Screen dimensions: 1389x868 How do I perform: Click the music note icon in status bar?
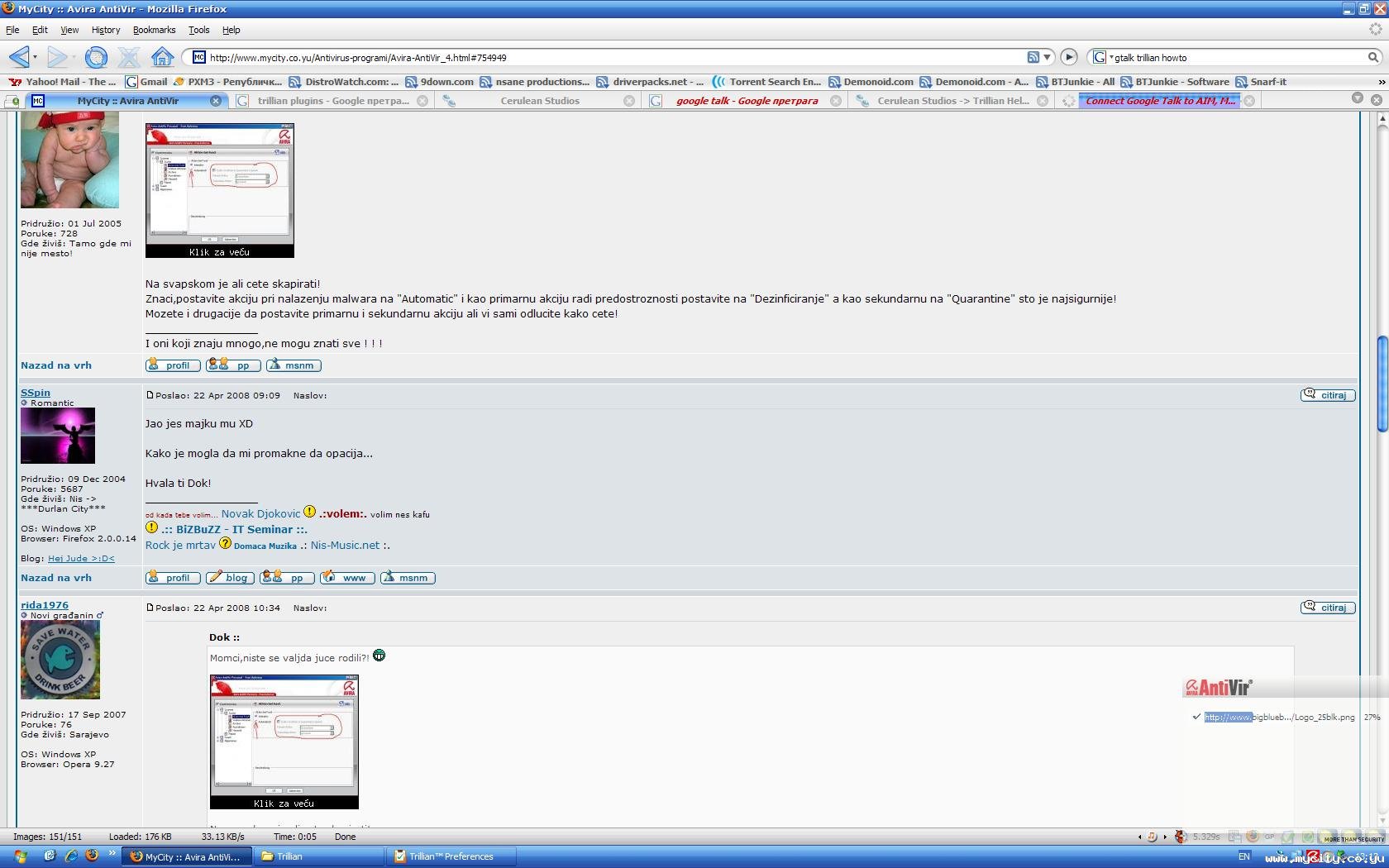[1152, 837]
